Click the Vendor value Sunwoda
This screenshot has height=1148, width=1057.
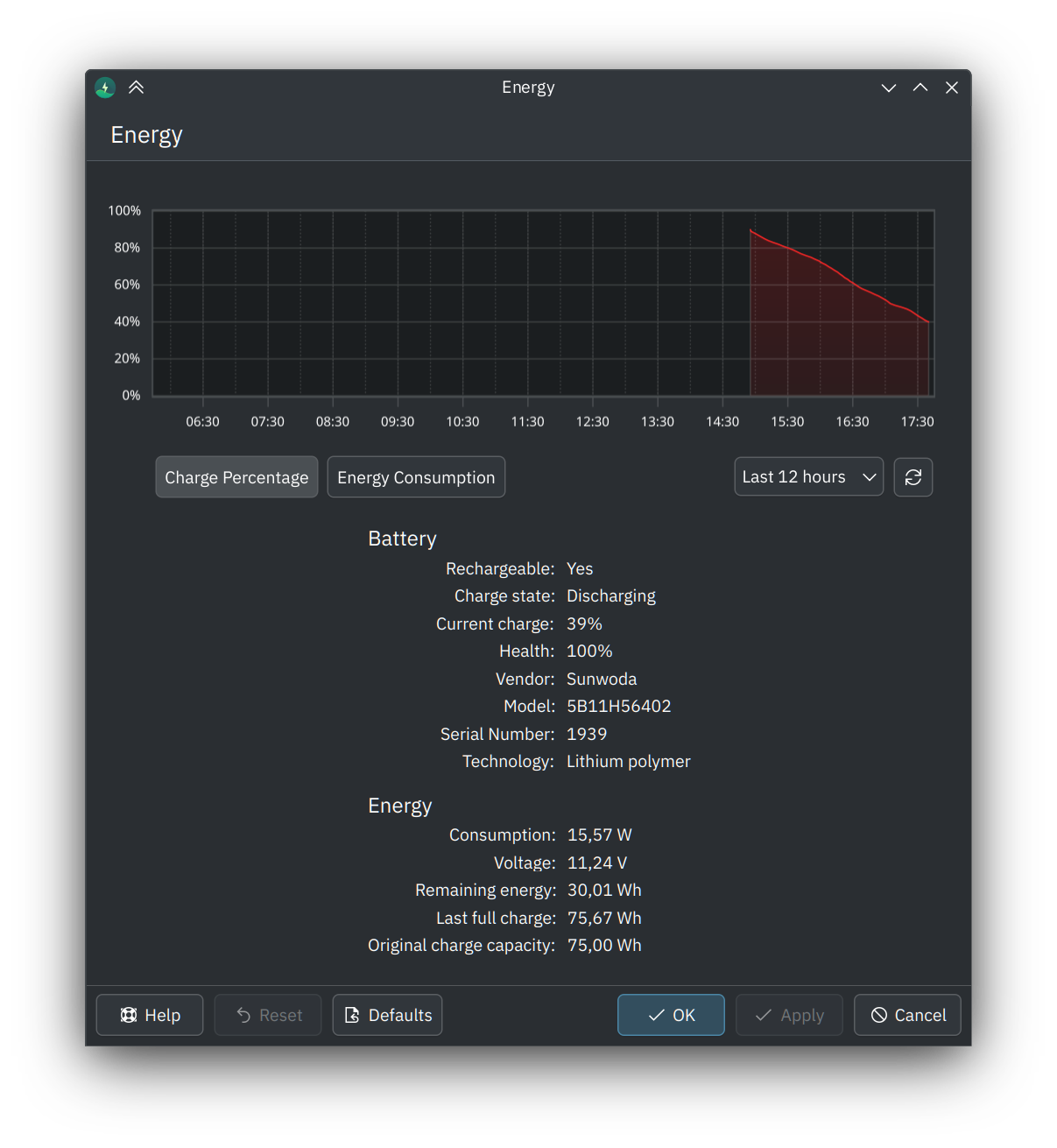(x=602, y=680)
